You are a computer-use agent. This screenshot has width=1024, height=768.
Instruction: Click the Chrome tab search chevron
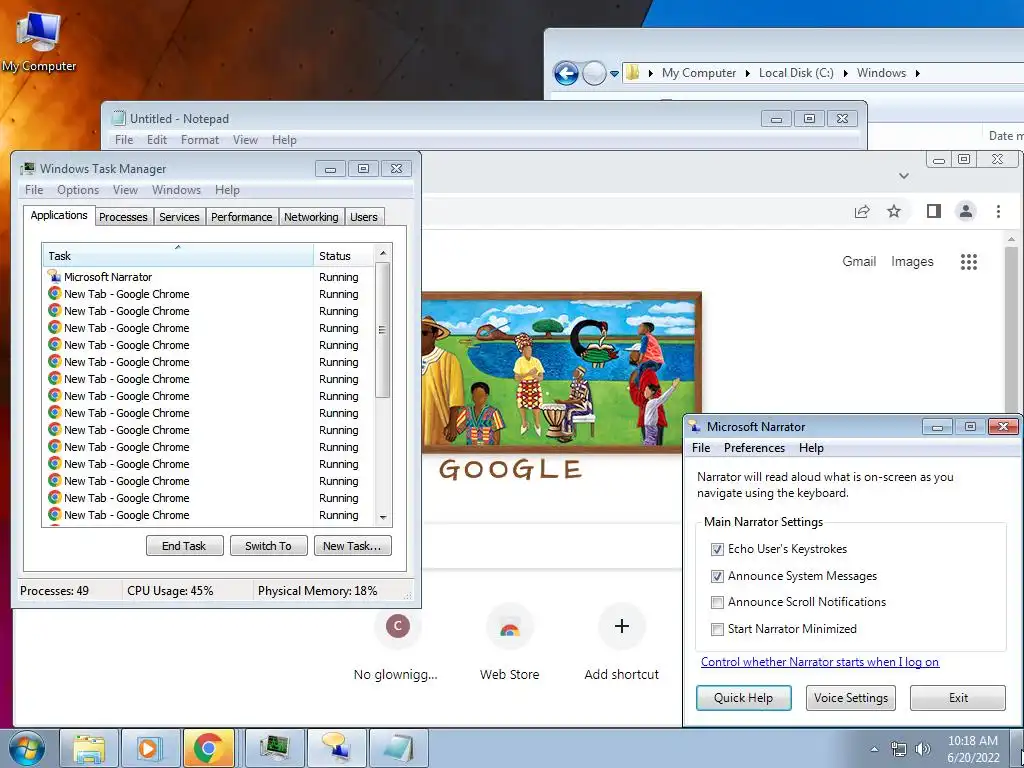click(x=904, y=176)
